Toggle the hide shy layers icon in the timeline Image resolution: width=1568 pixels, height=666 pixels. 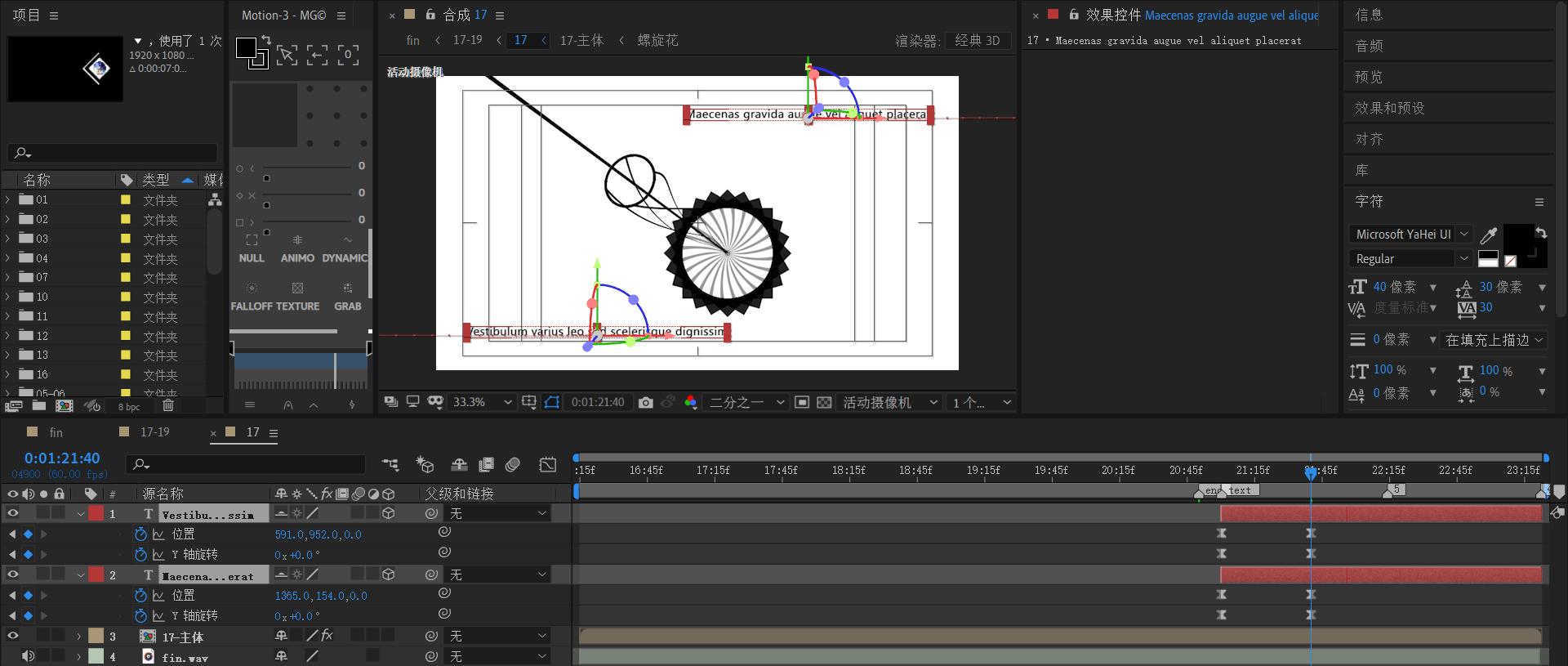pyautogui.click(x=459, y=465)
